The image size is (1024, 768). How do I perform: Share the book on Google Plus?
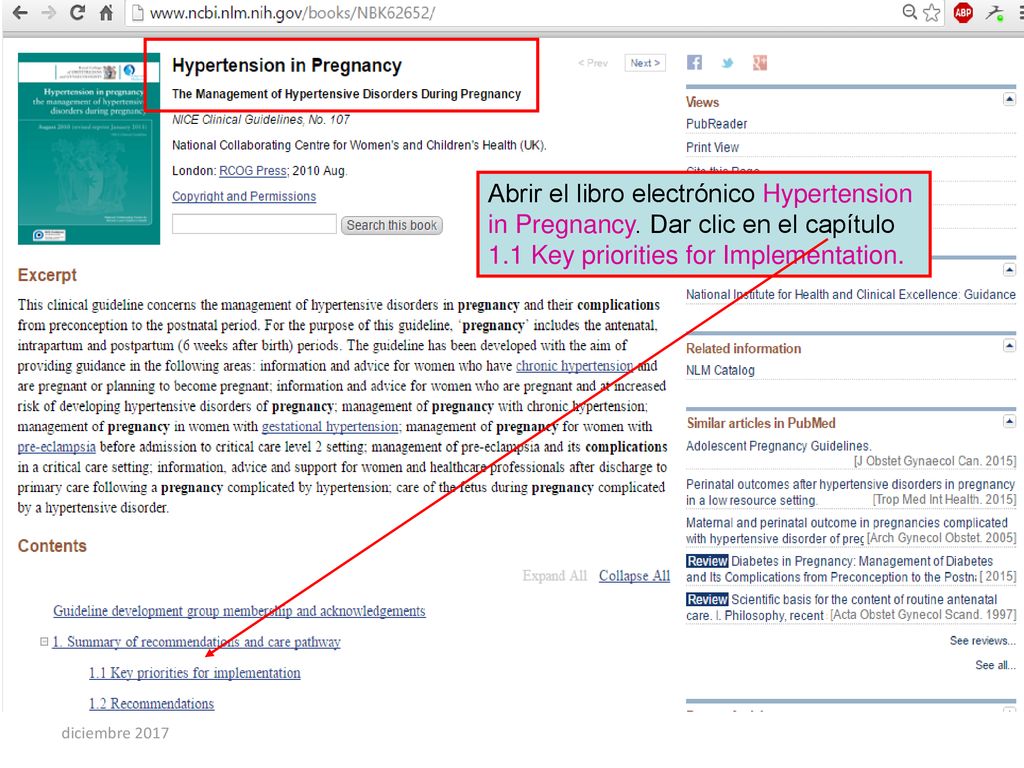760,63
